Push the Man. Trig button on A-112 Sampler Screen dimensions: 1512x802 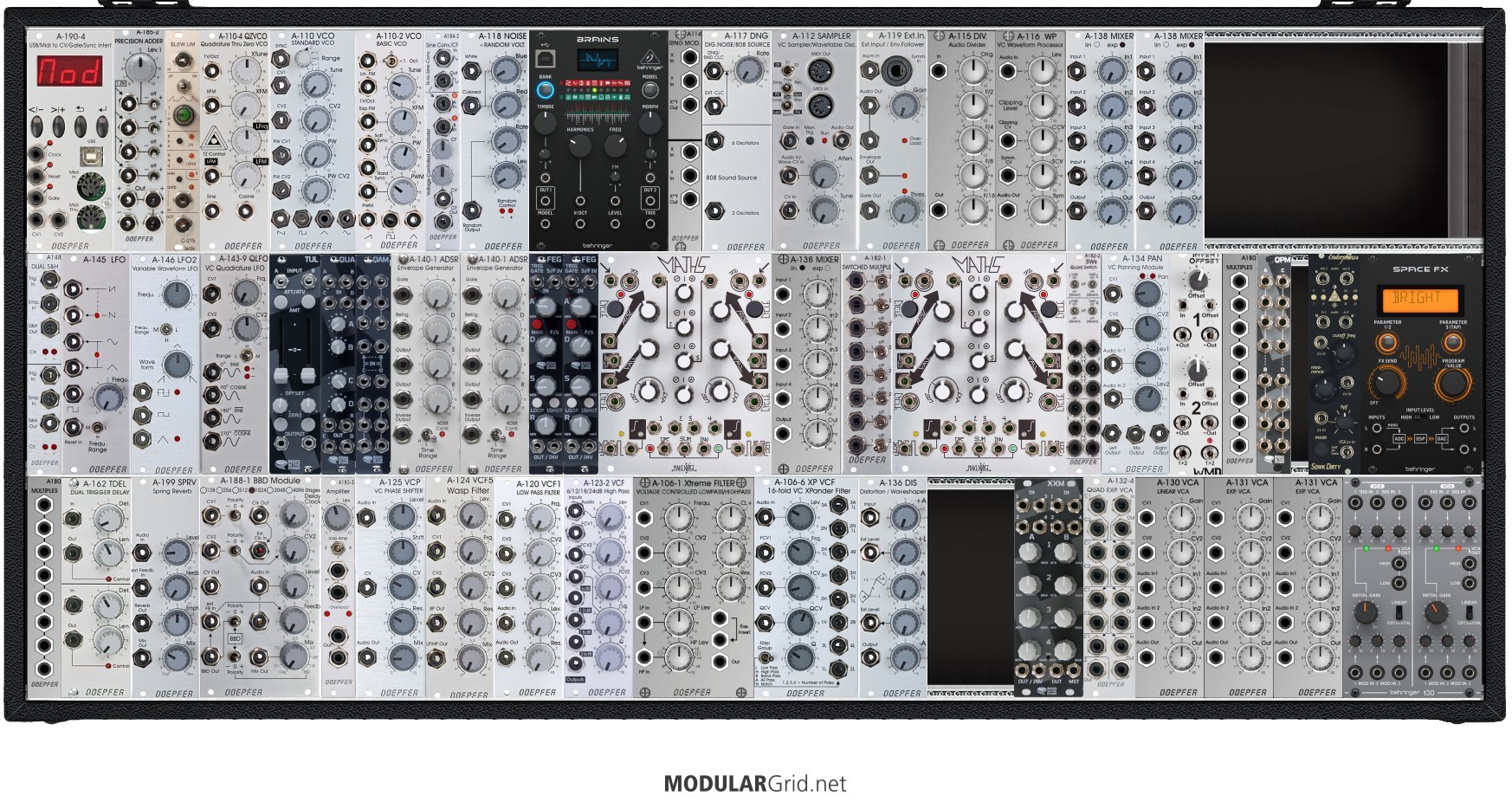810,139
